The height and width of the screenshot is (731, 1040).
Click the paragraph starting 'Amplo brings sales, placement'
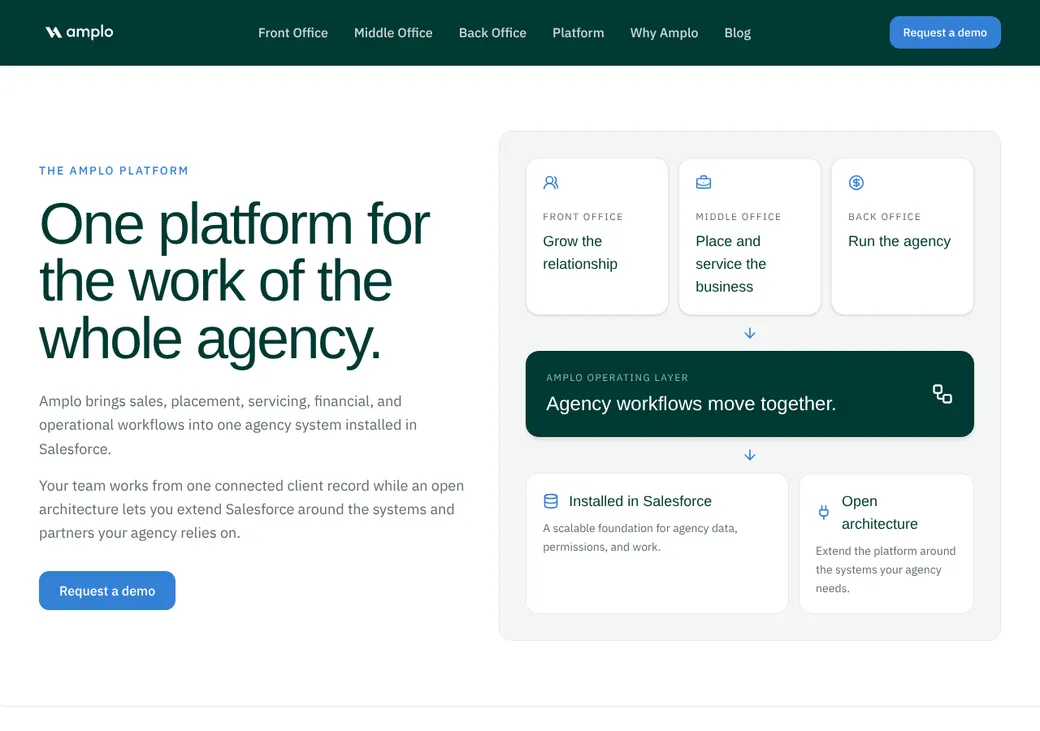[x=228, y=425]
